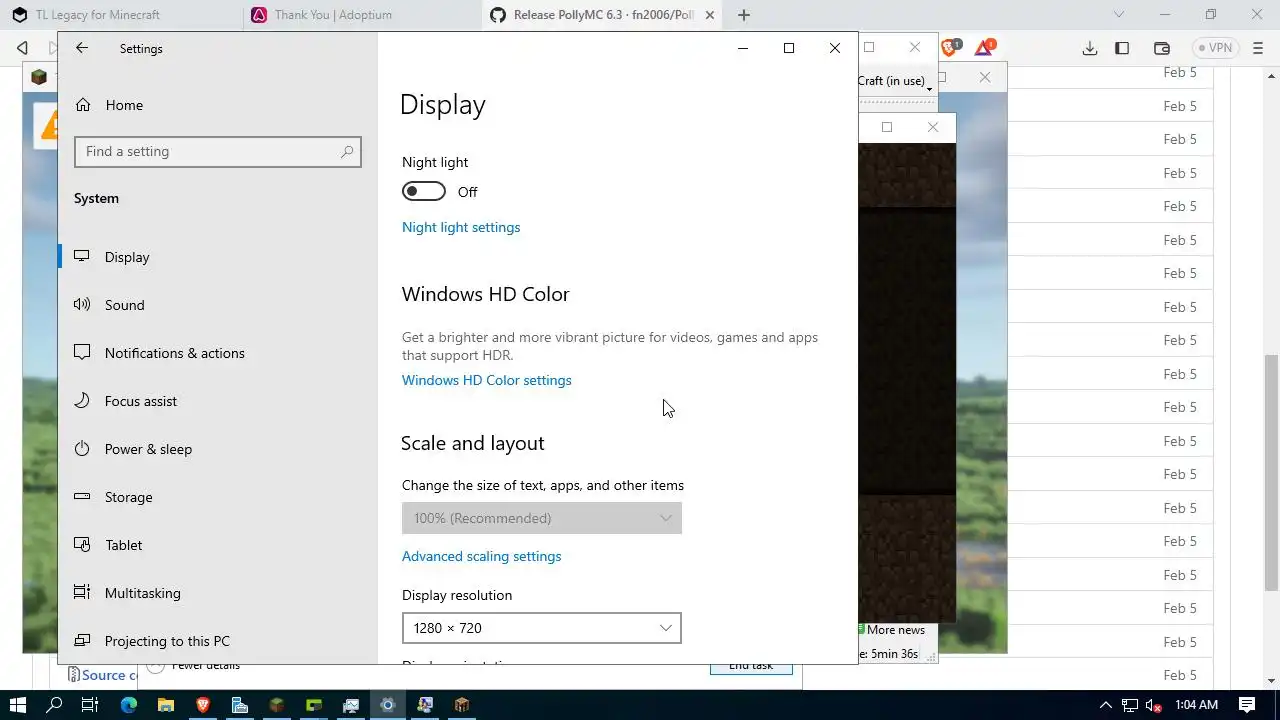Toggle the browser sidebar panel icon
The height and width of the screenshot is (720, 1280).
pos(1122,48)
